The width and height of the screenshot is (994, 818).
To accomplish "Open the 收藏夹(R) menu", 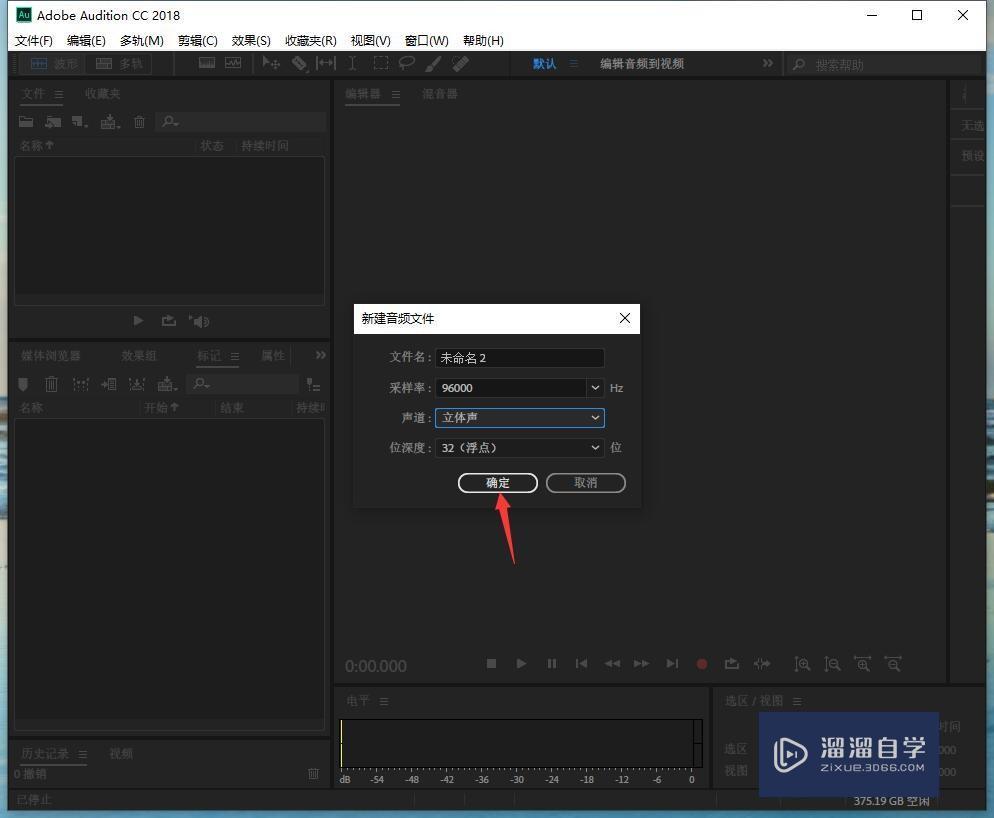I will tap(311, 41).
